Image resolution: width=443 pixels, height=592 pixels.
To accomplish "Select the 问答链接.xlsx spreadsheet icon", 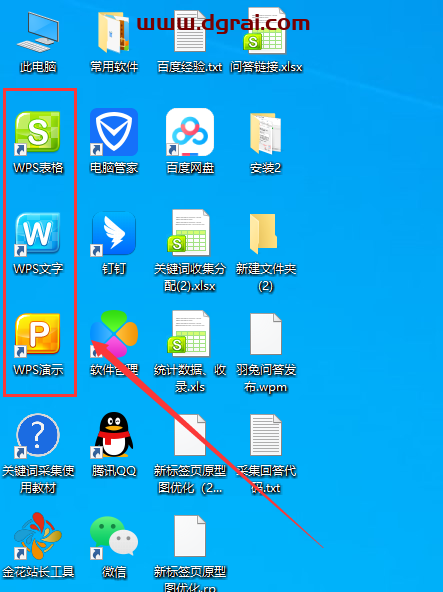I will [x=265, y=32].
